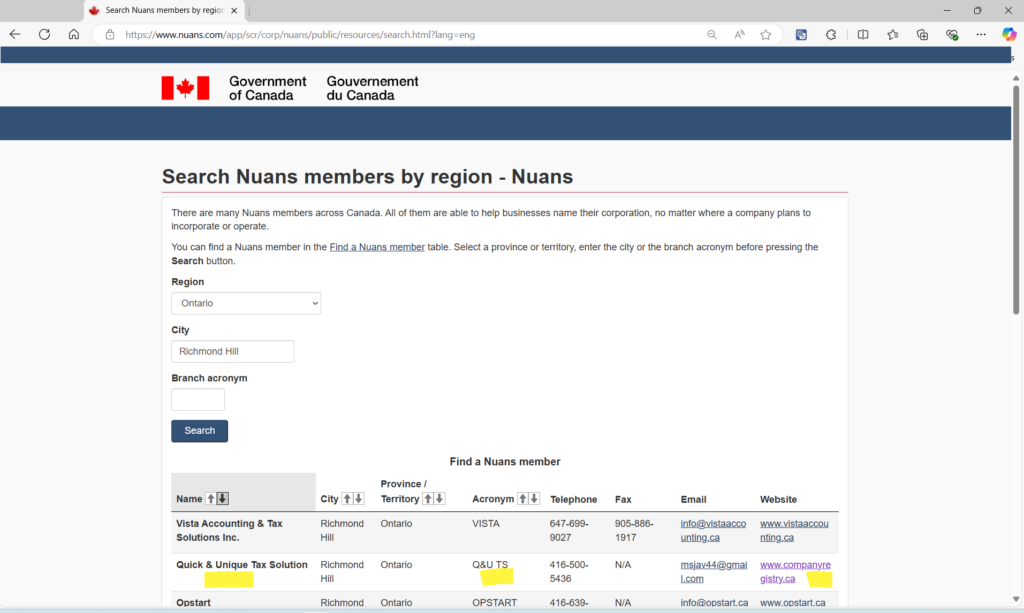Open the blue extension icon in toolbar

point(801,35)
